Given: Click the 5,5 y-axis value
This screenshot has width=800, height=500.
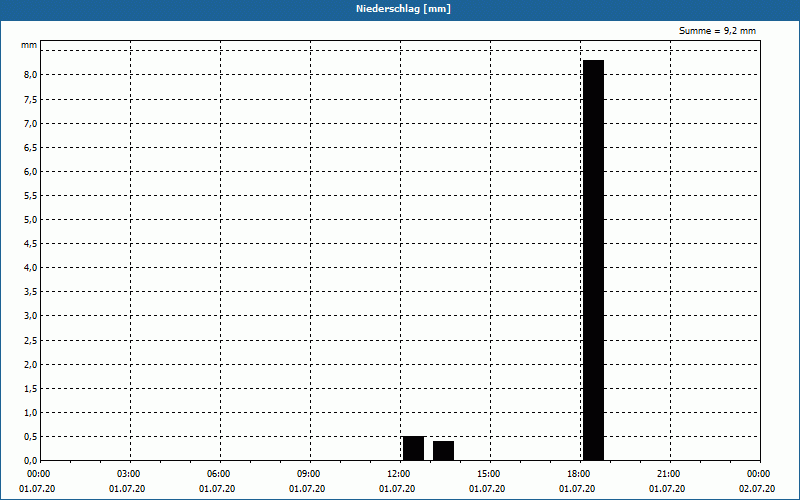Looking at the screenshot, I should [x=31, y=195].
